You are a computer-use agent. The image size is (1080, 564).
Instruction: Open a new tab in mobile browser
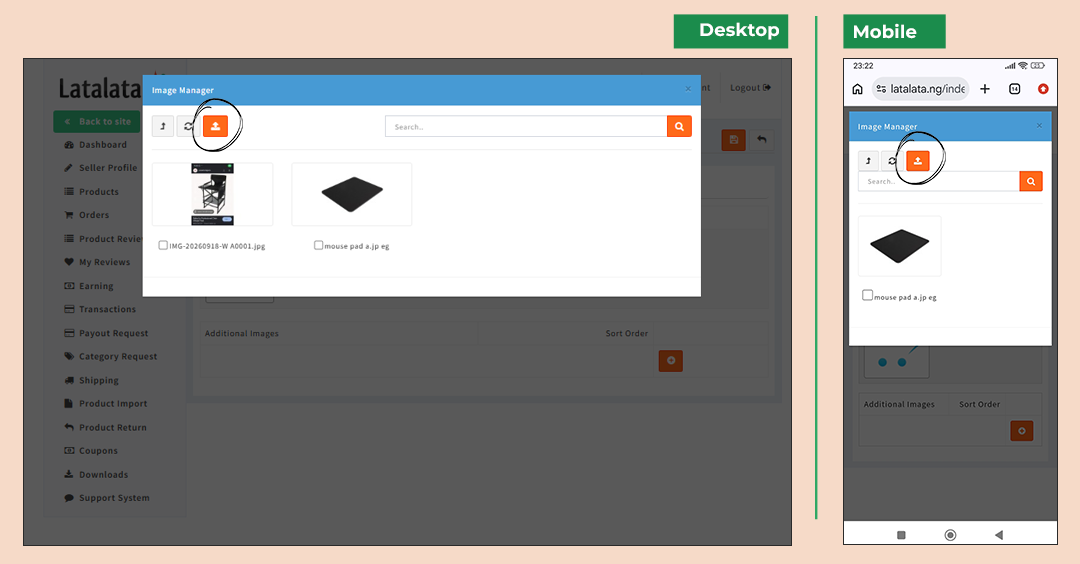tap(985, 89)
